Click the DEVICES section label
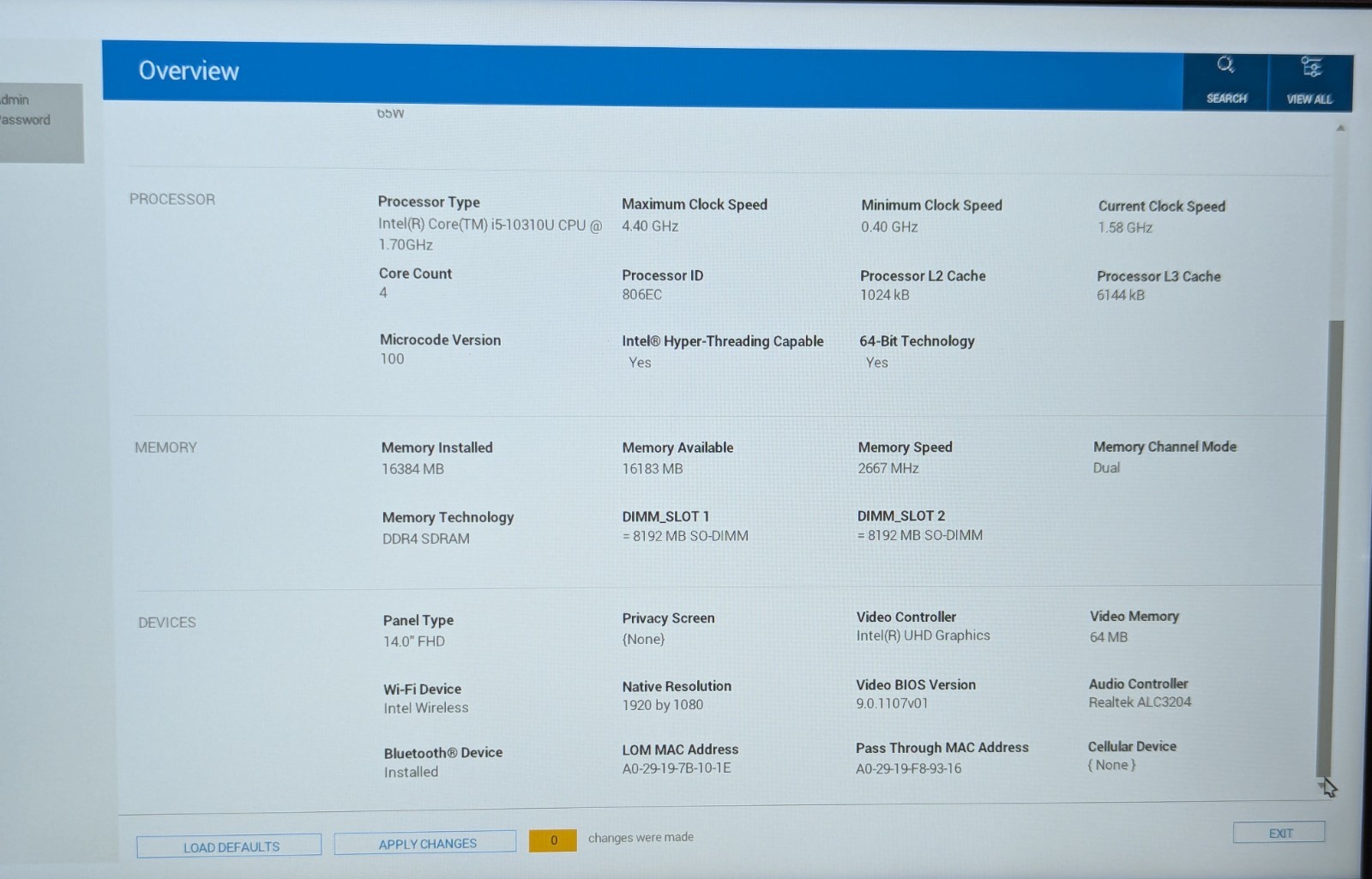Viewport: 1372px width, 879px height. coord(167,623)
